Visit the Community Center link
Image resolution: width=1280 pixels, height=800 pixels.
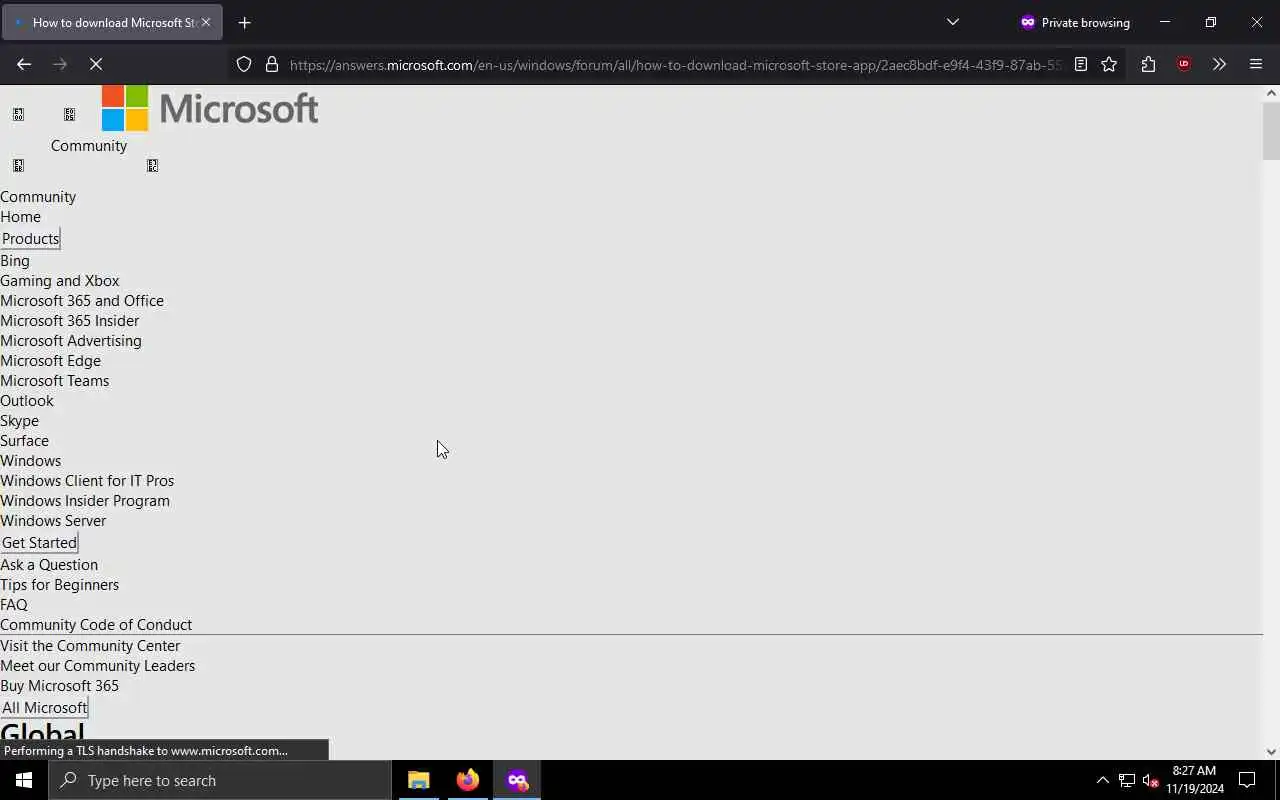click(x=90, y=646)
